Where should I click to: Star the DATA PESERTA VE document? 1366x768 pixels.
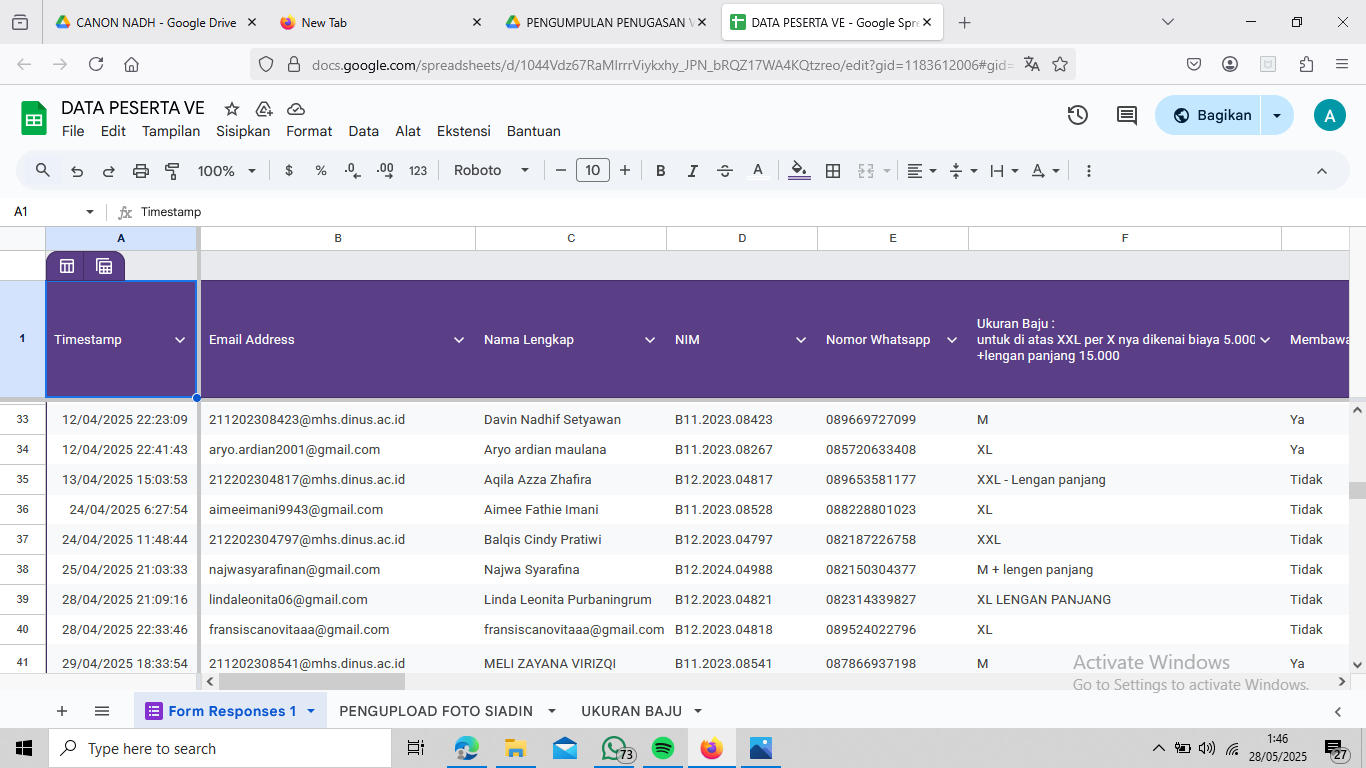pyautogui.click(x=232, y=109)
